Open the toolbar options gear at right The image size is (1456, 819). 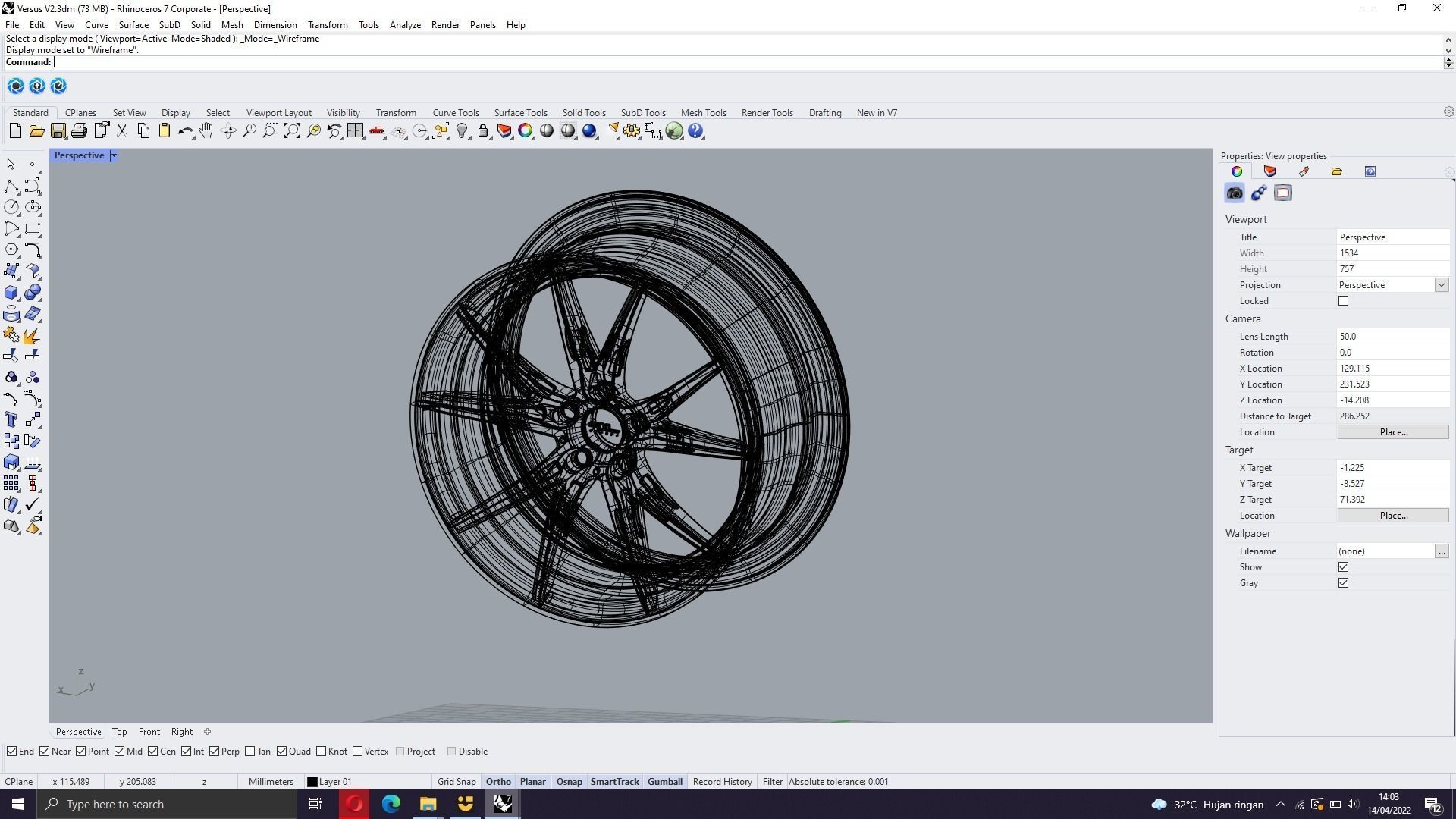click(x=1448, y=112)
